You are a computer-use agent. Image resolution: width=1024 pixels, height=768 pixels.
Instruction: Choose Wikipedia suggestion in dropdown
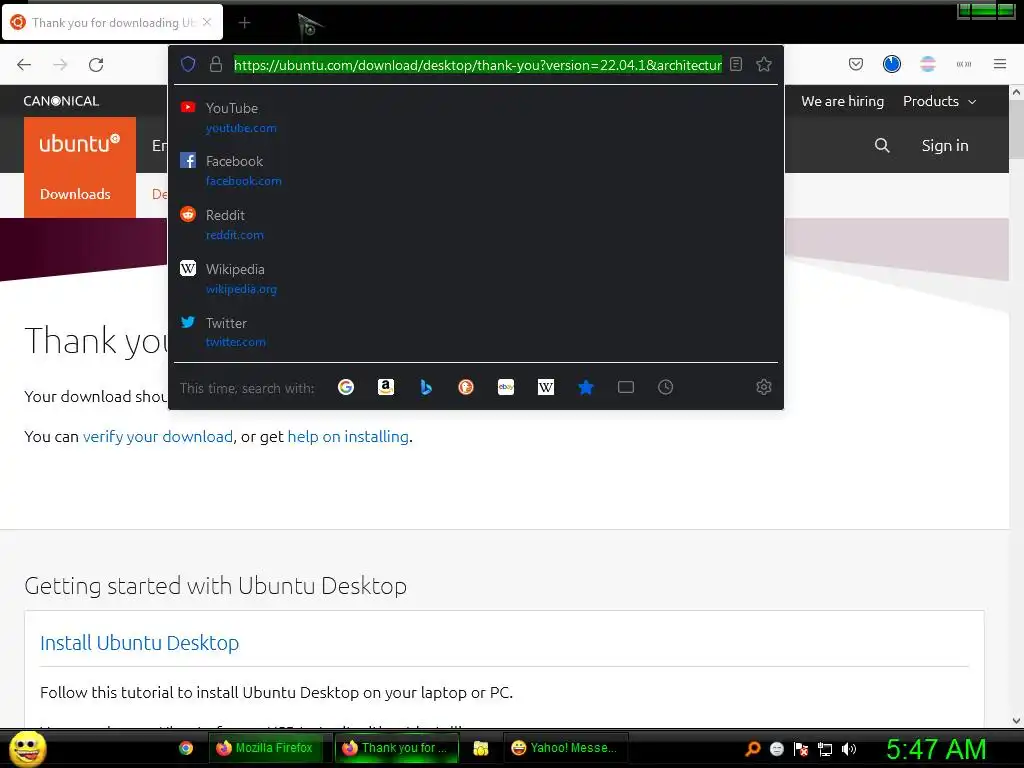pyautogui.click(x=475, y=278)
